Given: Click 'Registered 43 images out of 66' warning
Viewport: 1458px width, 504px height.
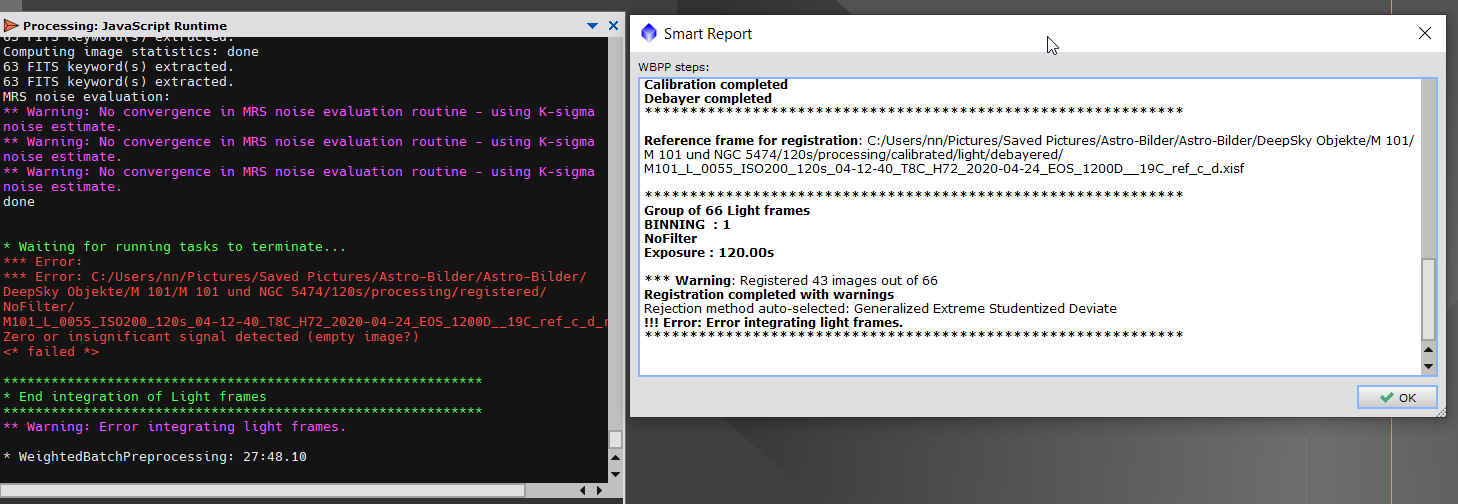Looking at the screenshot, I should coord(839,281).
